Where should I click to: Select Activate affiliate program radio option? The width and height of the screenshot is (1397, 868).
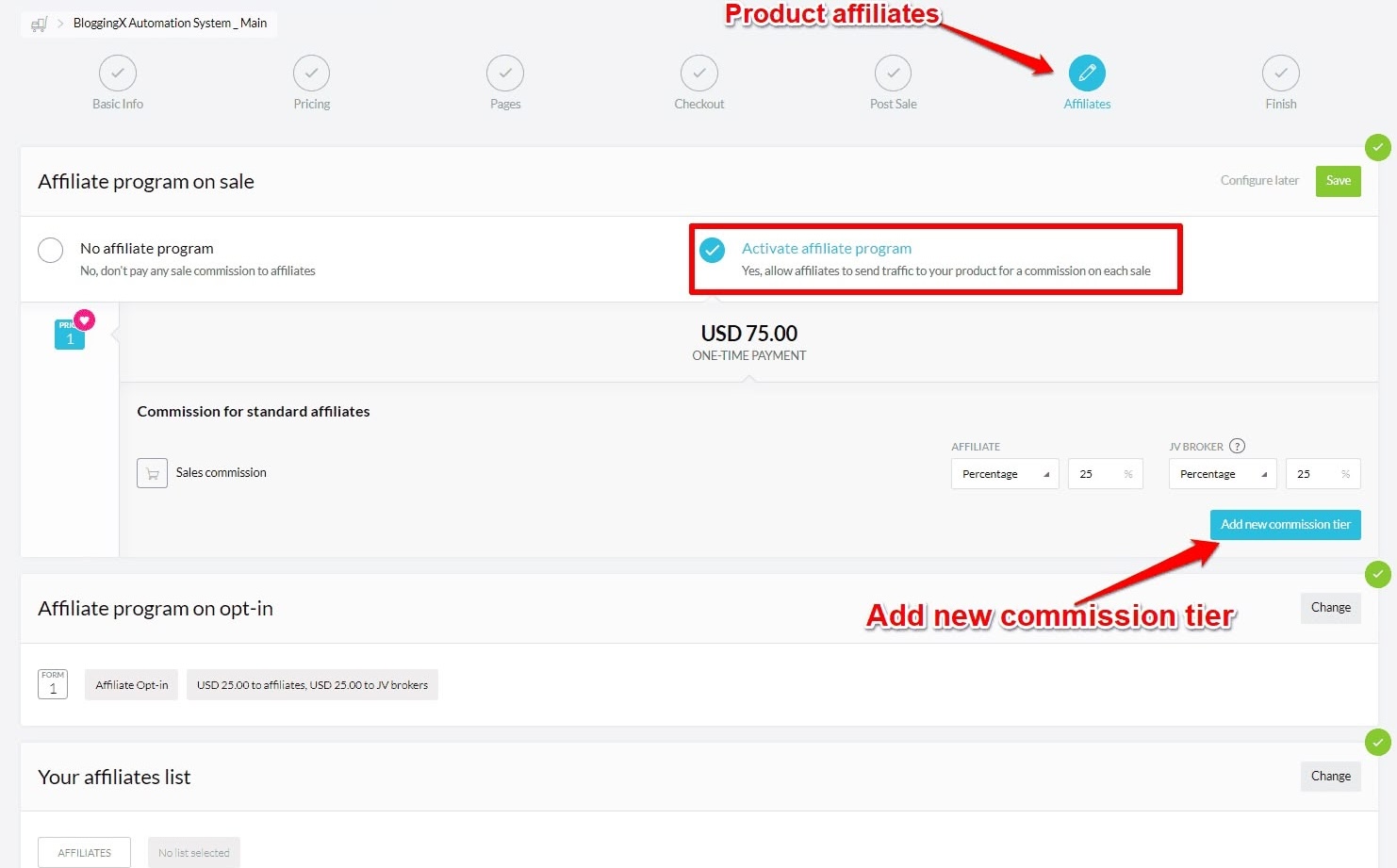[x=712, y=250]
